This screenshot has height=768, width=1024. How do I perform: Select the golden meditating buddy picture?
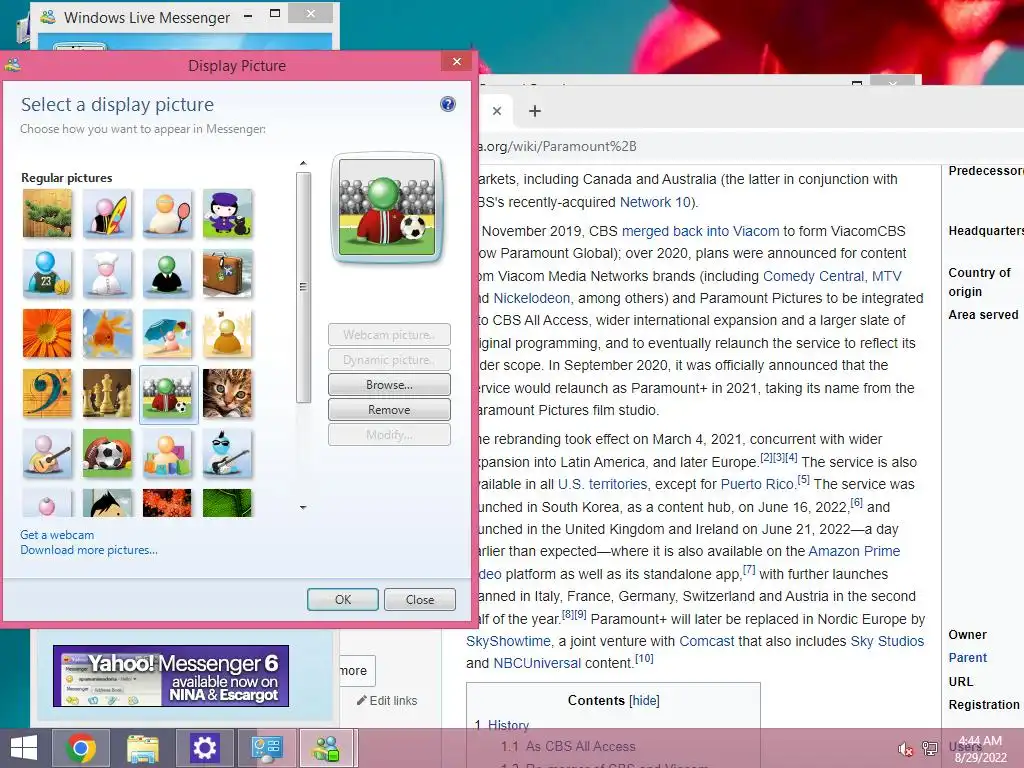[227, 334]
